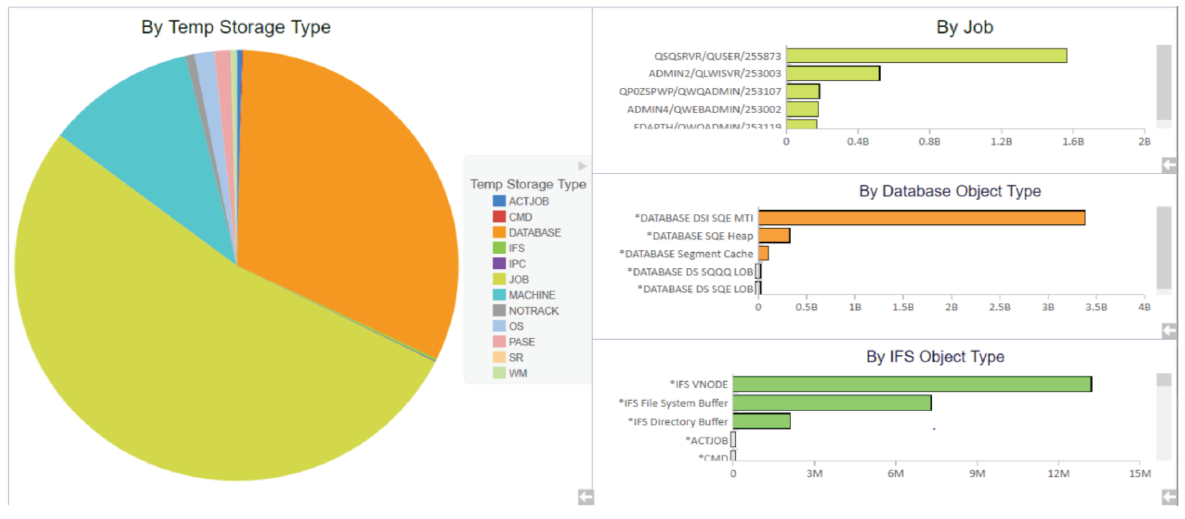This screenshot has width=1185, height=519.
Task: Select the PASE legend item
Action: 521,342
